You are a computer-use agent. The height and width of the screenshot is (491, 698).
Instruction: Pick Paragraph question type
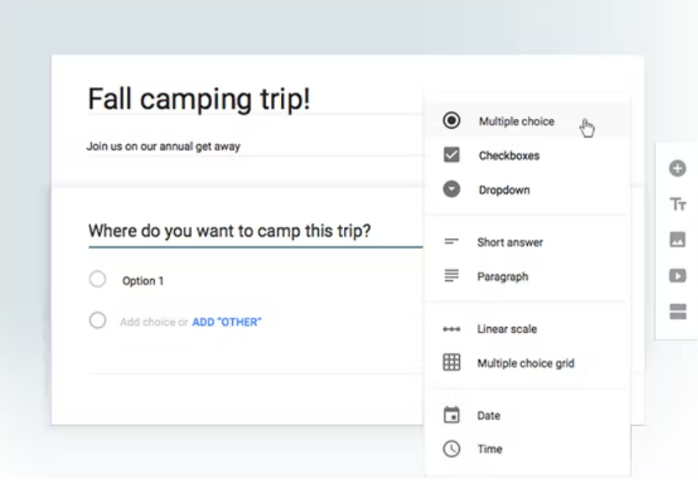click(502, 277)
